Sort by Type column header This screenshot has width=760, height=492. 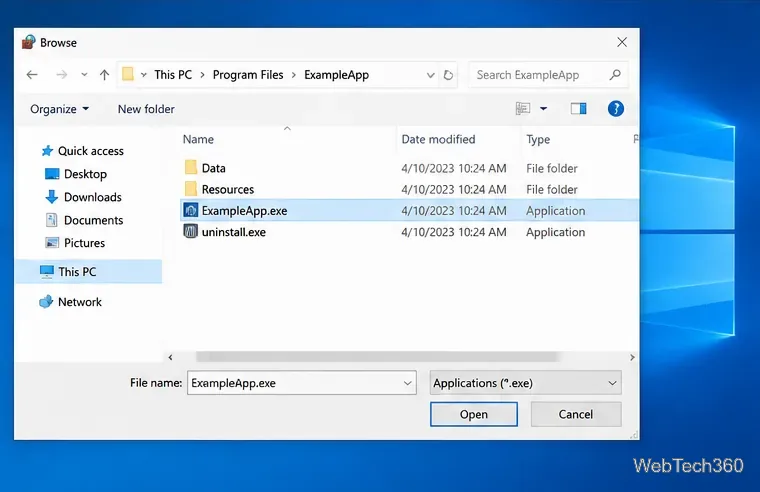pos(538,140)
